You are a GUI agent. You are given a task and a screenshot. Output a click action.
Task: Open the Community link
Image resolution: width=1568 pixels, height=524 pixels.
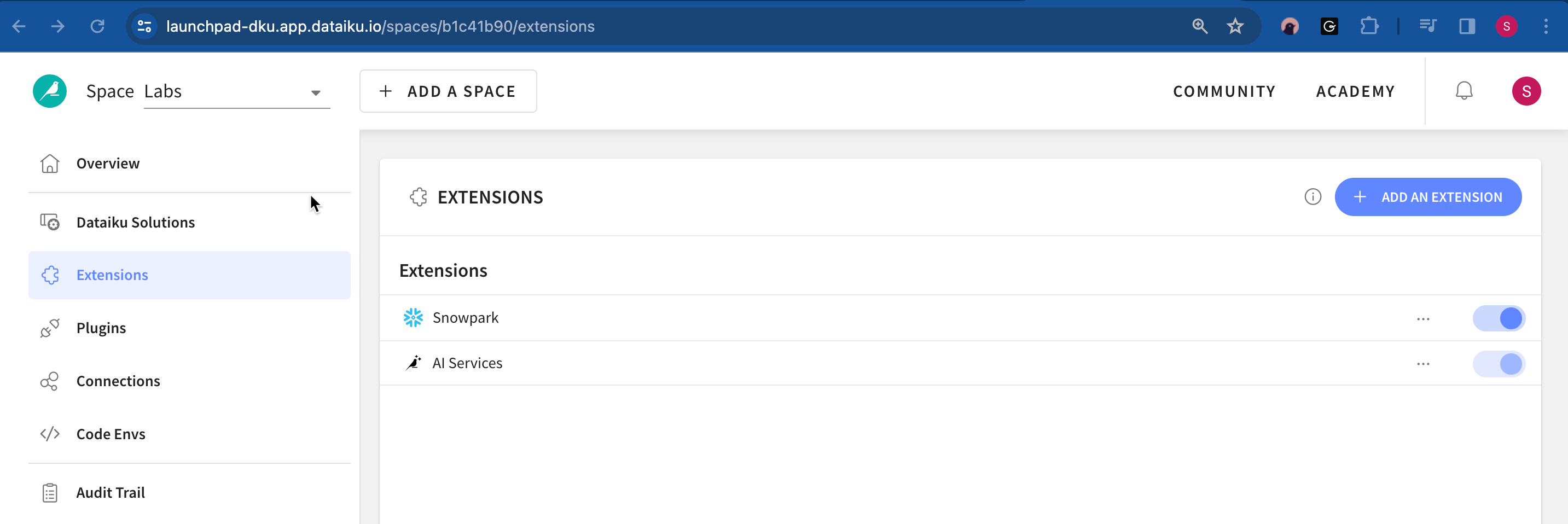[x=1224, y=91]
